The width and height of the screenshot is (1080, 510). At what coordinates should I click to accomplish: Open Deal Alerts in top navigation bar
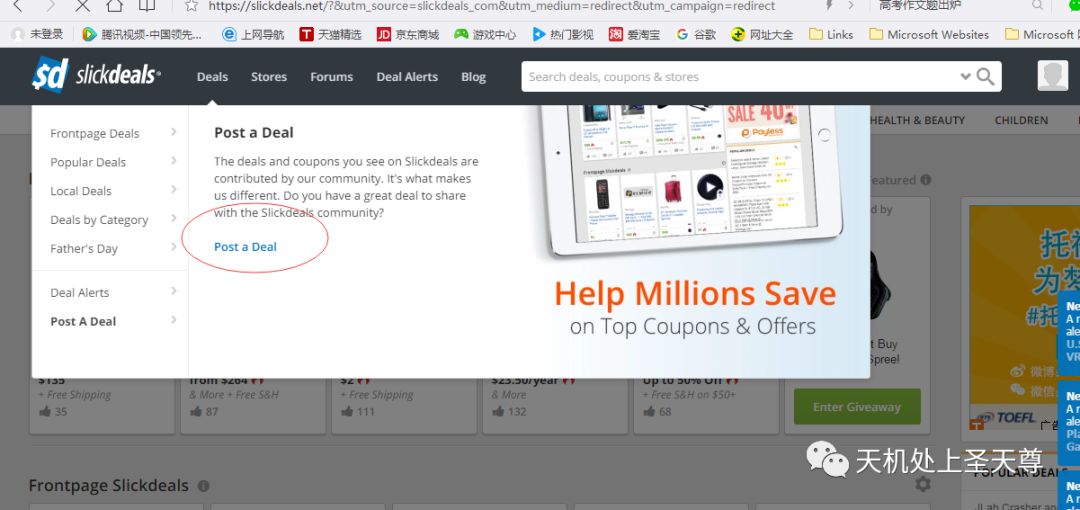[407, 77]
